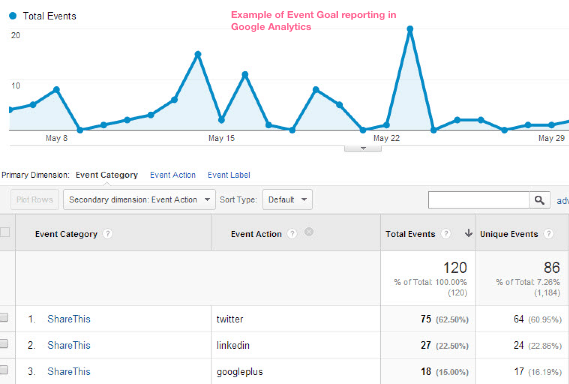Screen dimensions: 569x384
Task: Click the May 29 axis label
Action: click(x=551, y=138)
